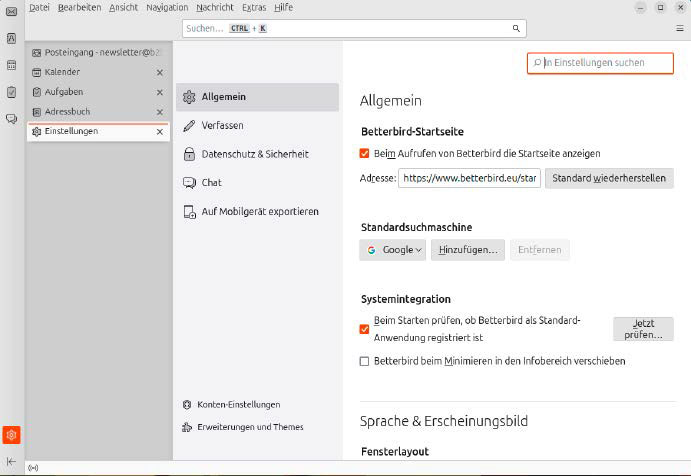This screenshot has width=691, height=476.
Task: Click the Entfernen search engine button
Action: 539,250
